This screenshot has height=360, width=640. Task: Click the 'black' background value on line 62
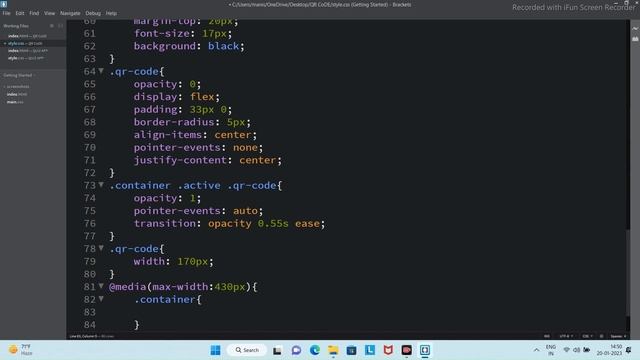pos(223,46)
